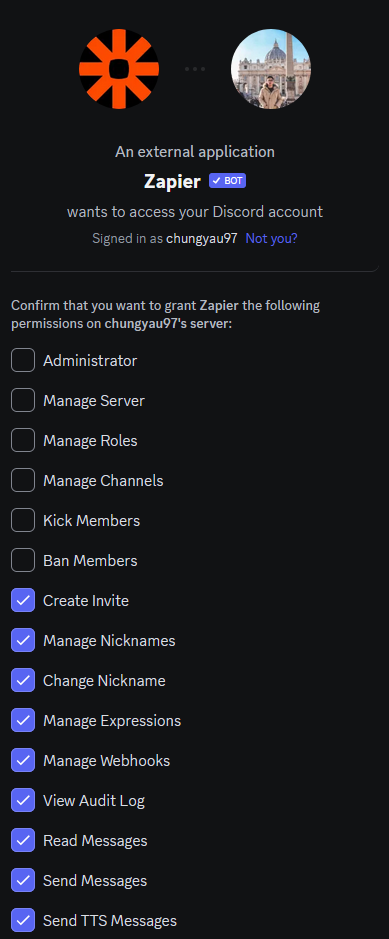Click the three dots between the avatars

195,69
